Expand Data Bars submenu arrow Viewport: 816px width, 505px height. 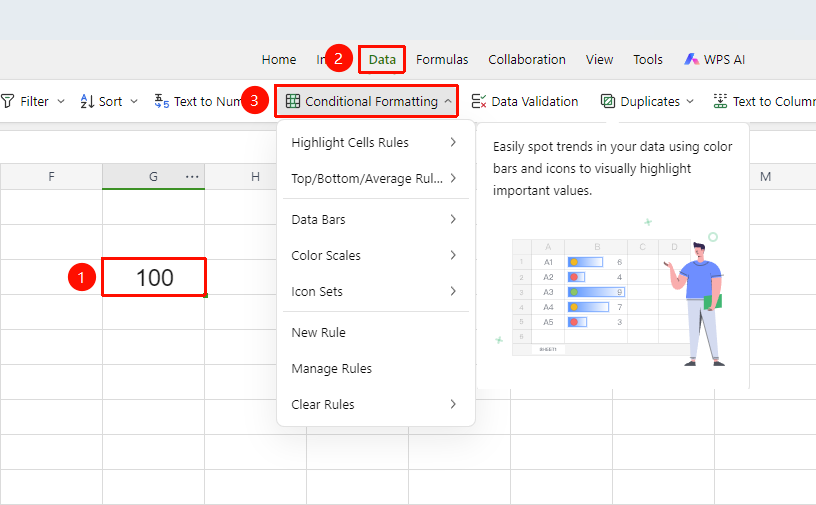453,219
